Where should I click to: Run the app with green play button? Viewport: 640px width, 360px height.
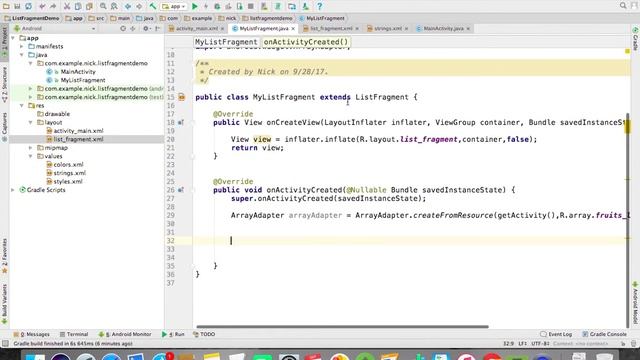[195, 6]
